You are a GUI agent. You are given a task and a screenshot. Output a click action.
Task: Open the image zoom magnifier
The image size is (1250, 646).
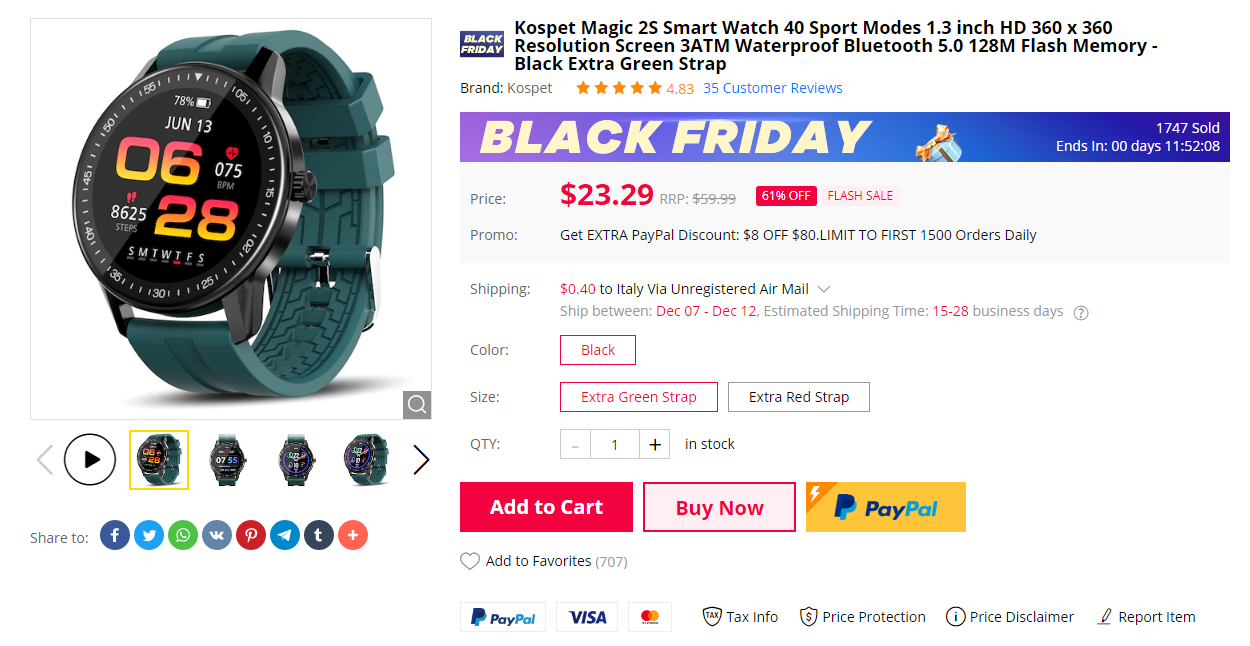coord(417,405)
